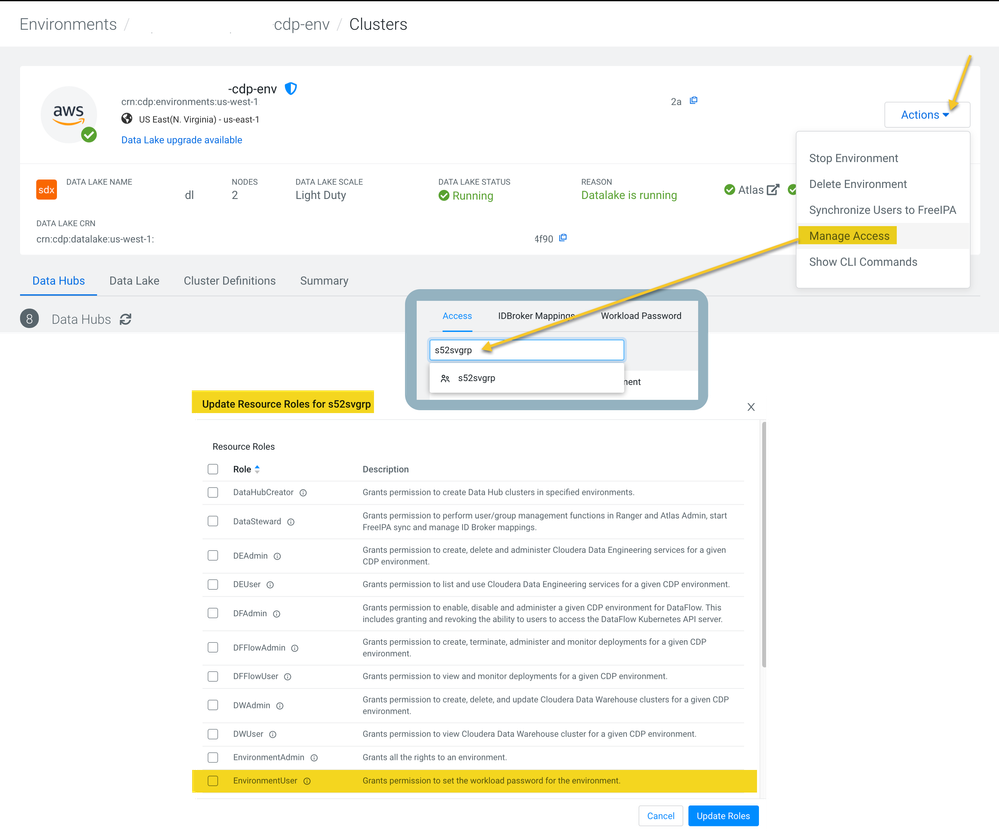999x832 pixels.
Task: Select s52svgrp group suggestion
Action: point(527,378)
